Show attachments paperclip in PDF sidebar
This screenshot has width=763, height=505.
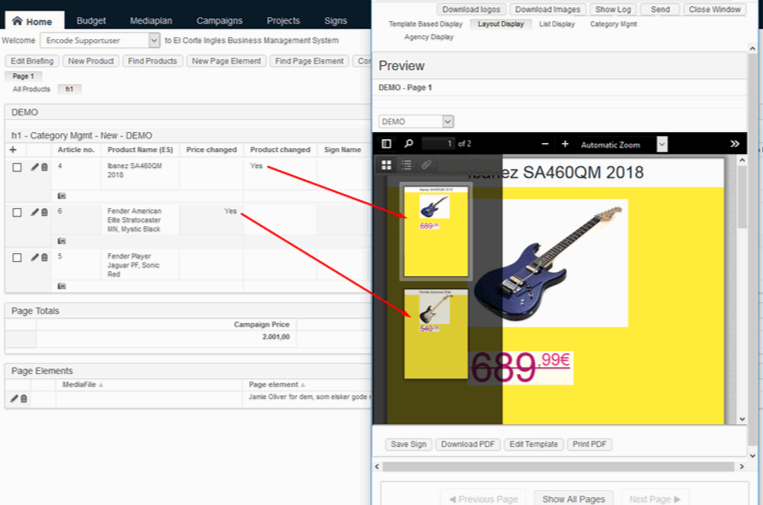coord(426,165)
